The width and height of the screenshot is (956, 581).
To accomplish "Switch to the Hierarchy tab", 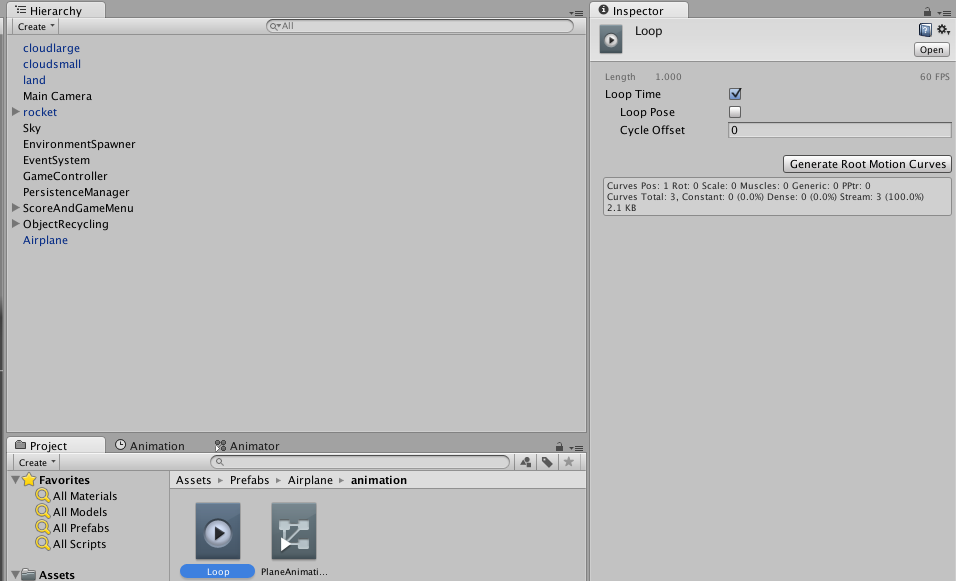I will point(55,10).
